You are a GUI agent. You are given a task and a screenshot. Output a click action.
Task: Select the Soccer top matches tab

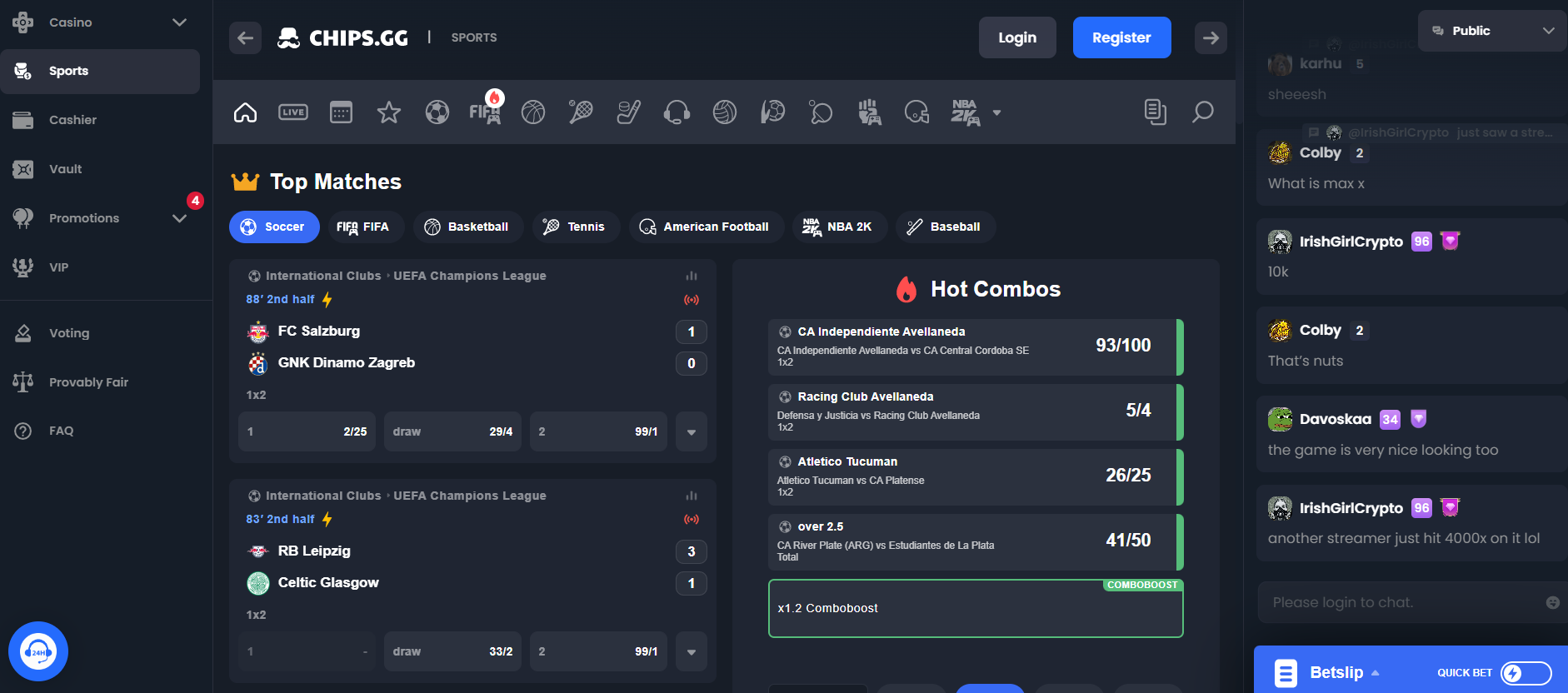point(274,227)
